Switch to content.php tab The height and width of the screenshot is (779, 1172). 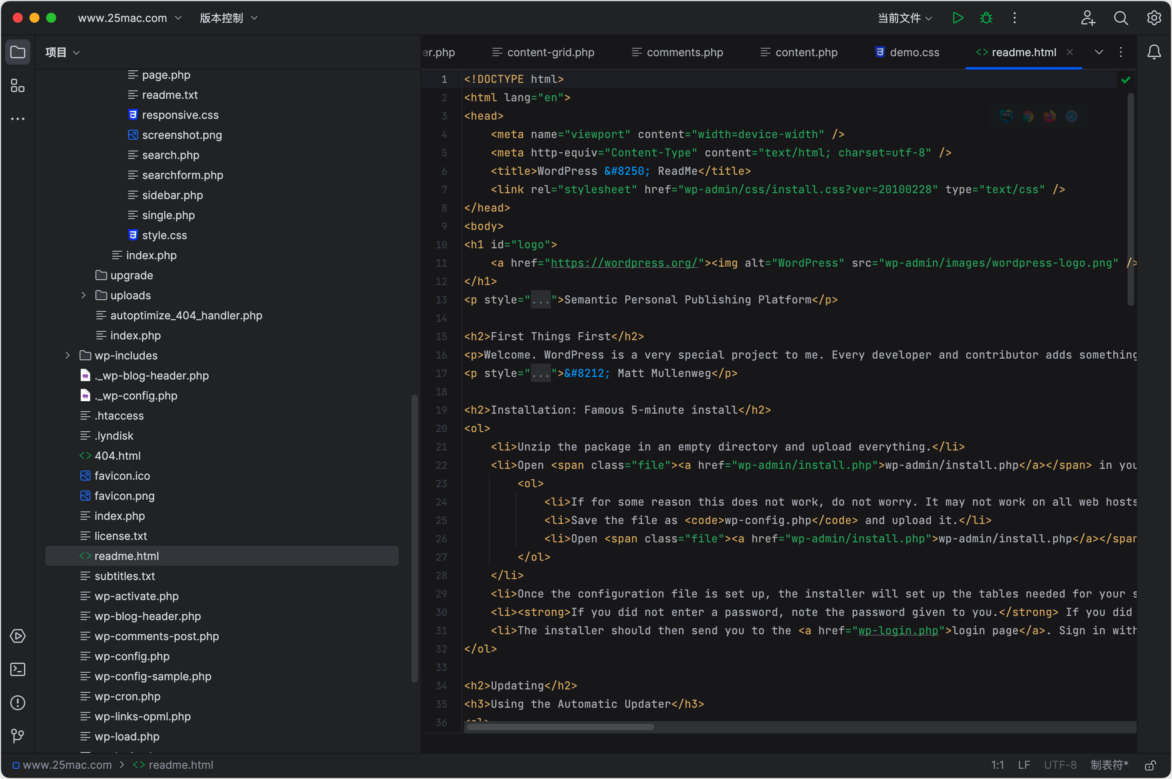pyautogui.click(x=798, y=52)
